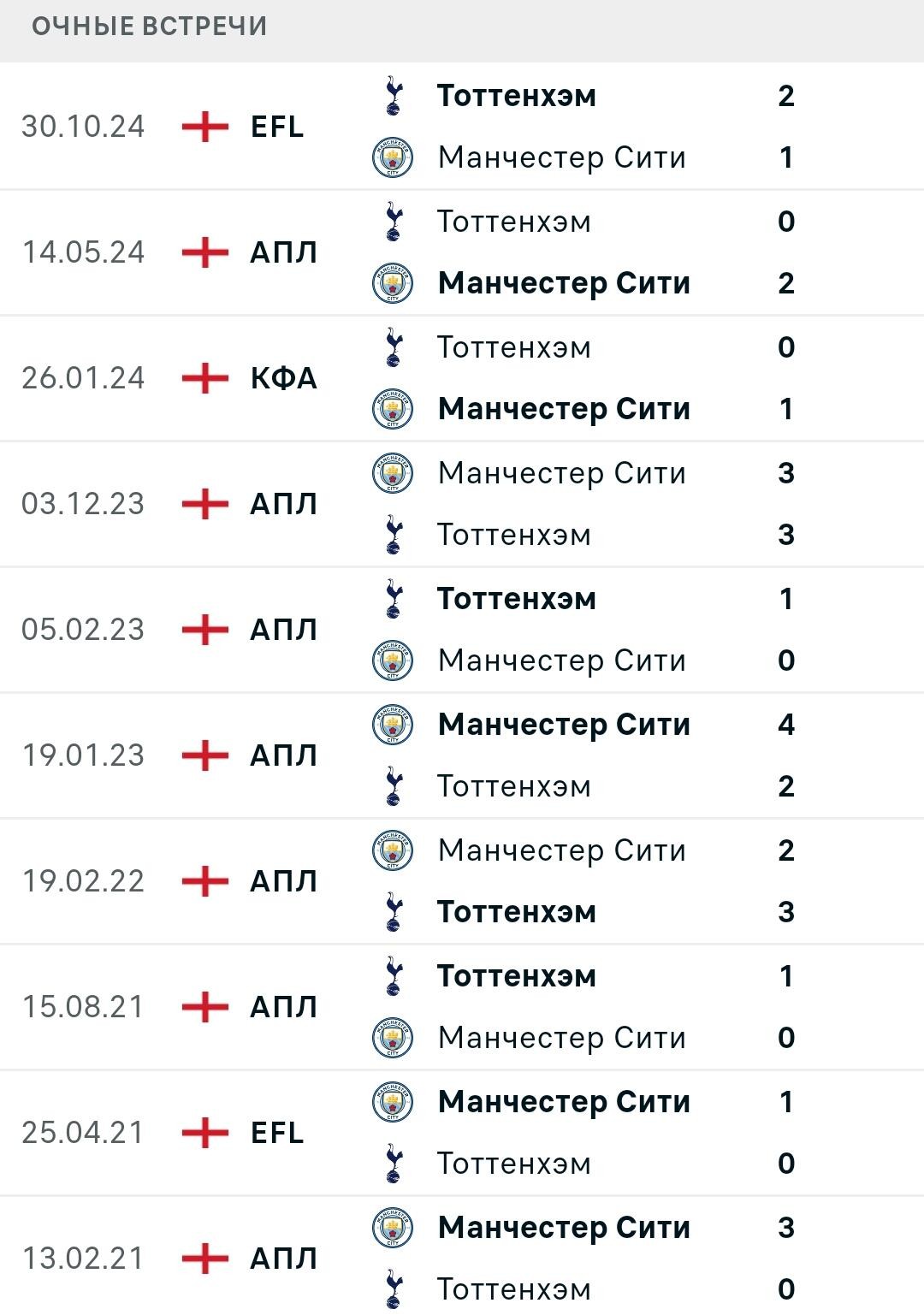Image resolution: width=924 pixels, height=1315 pixels.
Task: Click Manchester City crest in 13.02.21 match
Action: (393, 1228)
